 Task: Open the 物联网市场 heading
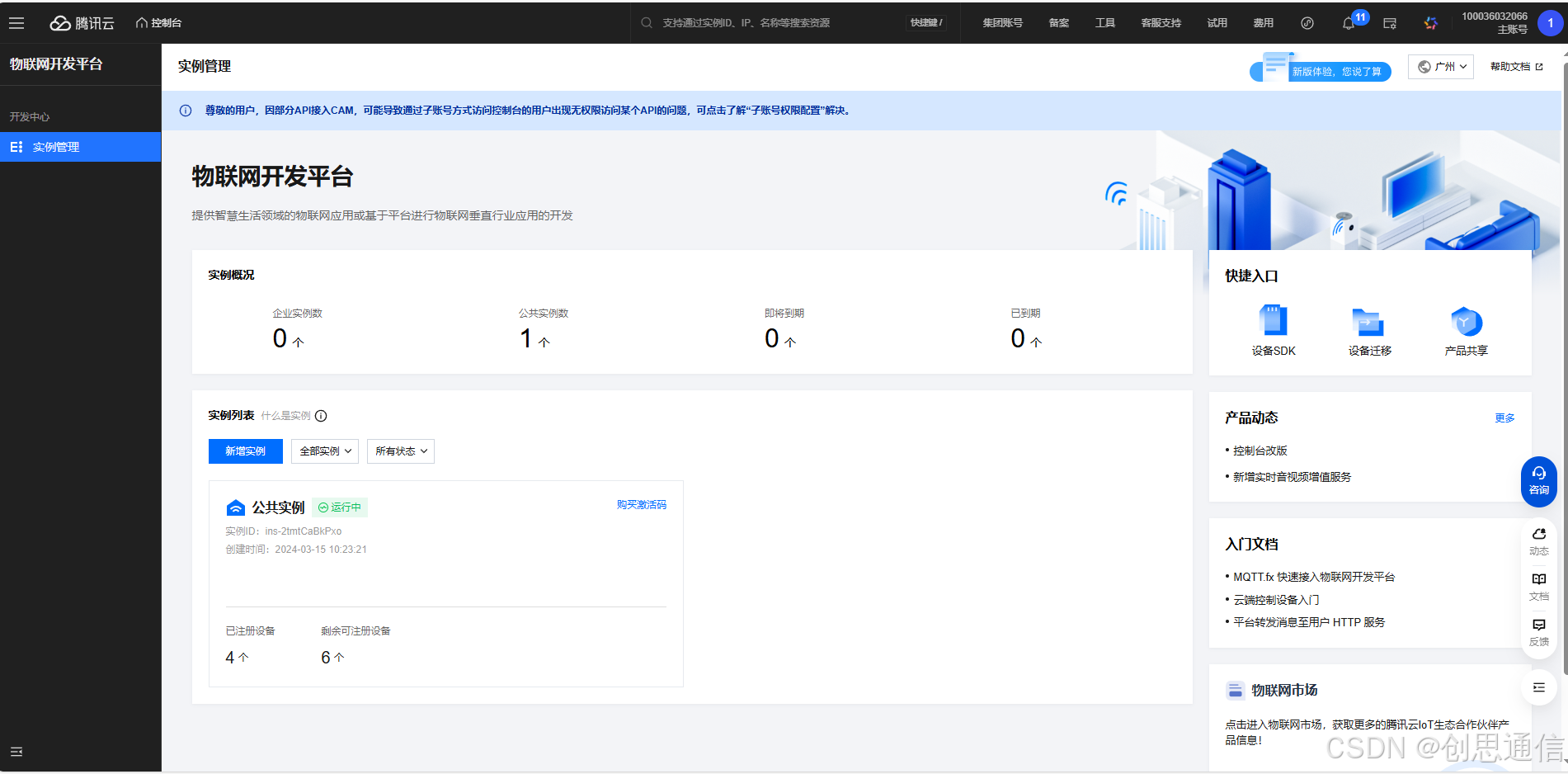[x=1284, y=691]
